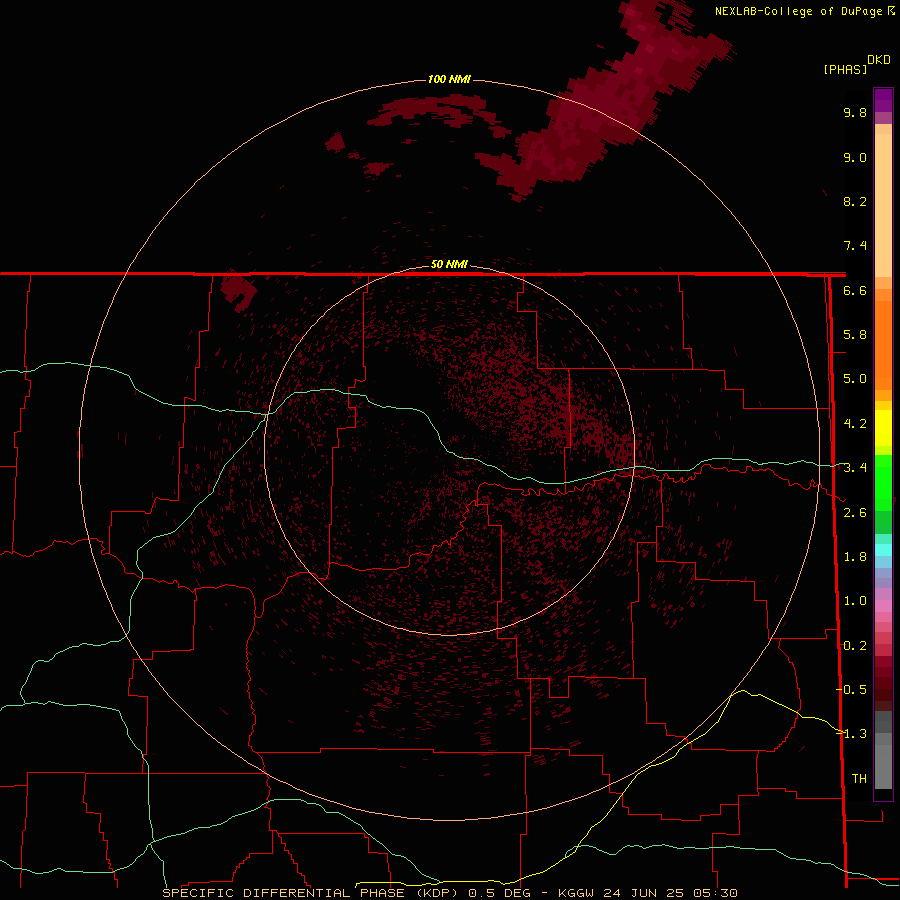900x900 pixels.
Task: Pick the yellow color bar segment
Action: tap(883, 428)
